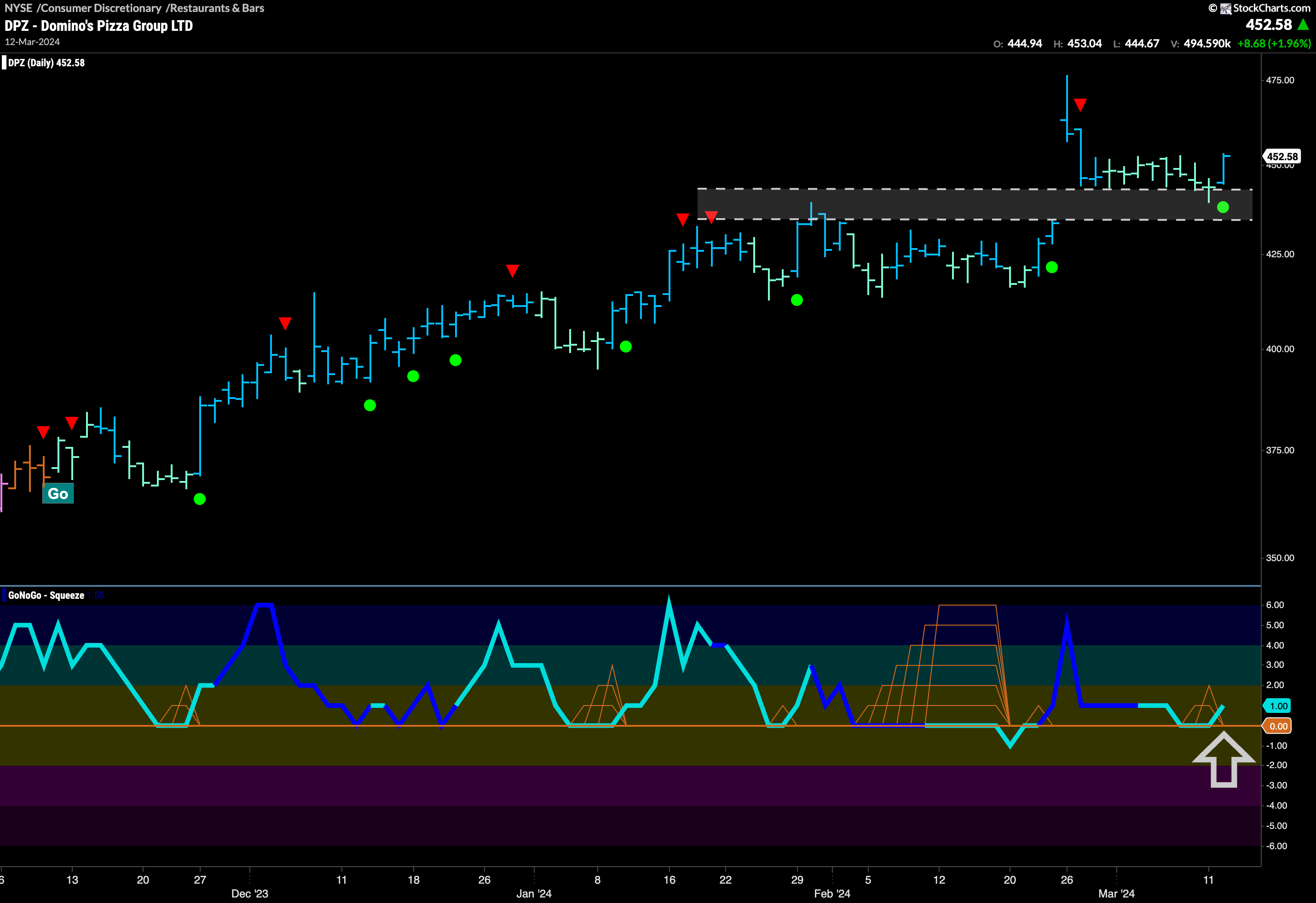Viewport: 1316px width, 903px height.
Task: Click the 350.00 price axis label
Action: (1280, 558)
